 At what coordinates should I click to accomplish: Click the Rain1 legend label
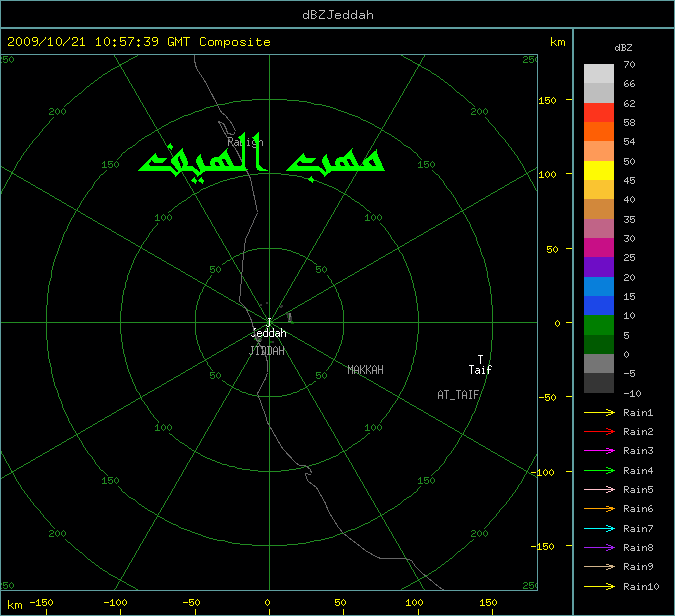coord(638,412)
